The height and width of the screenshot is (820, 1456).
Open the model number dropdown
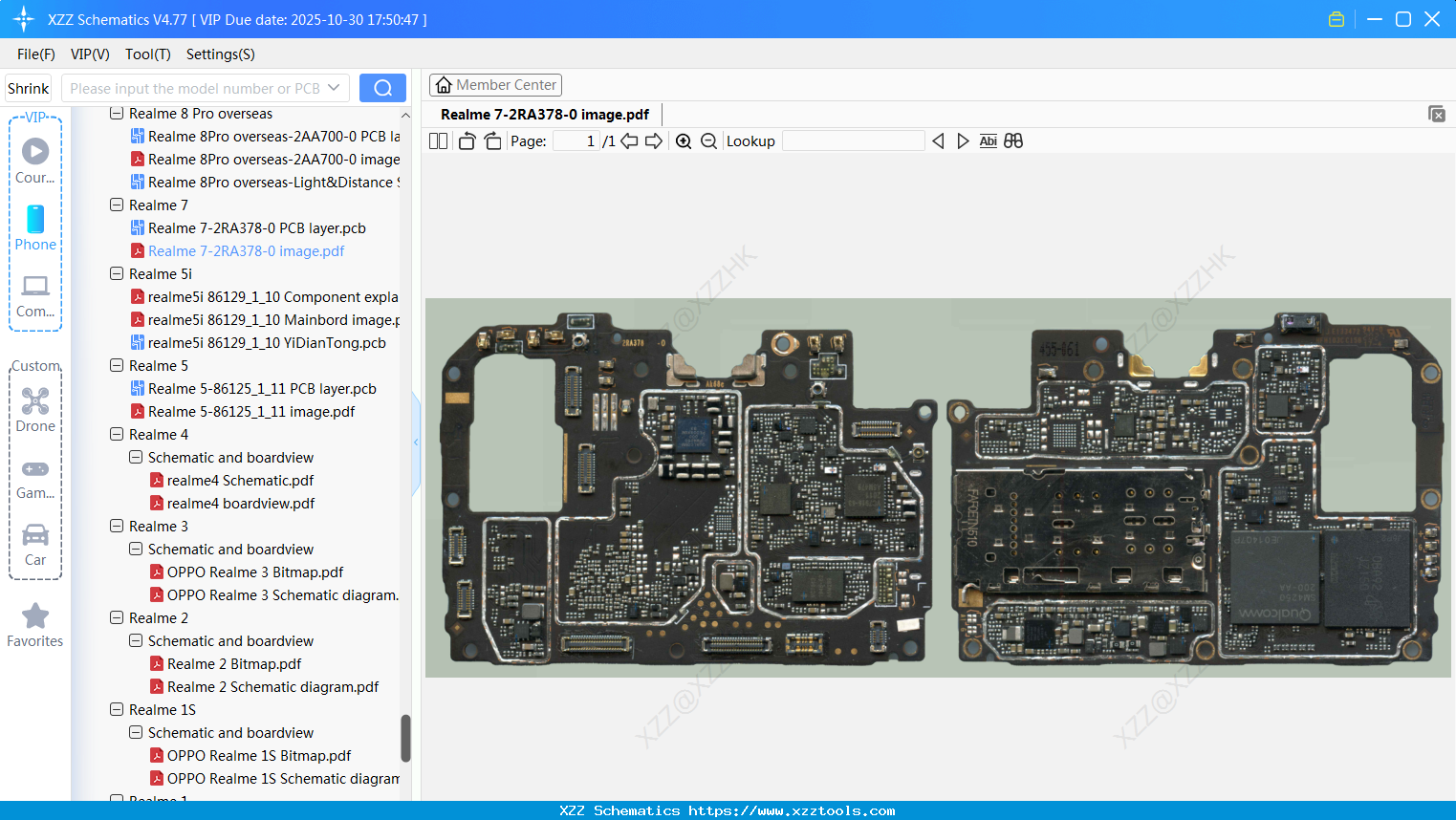[x=334, y=88]
